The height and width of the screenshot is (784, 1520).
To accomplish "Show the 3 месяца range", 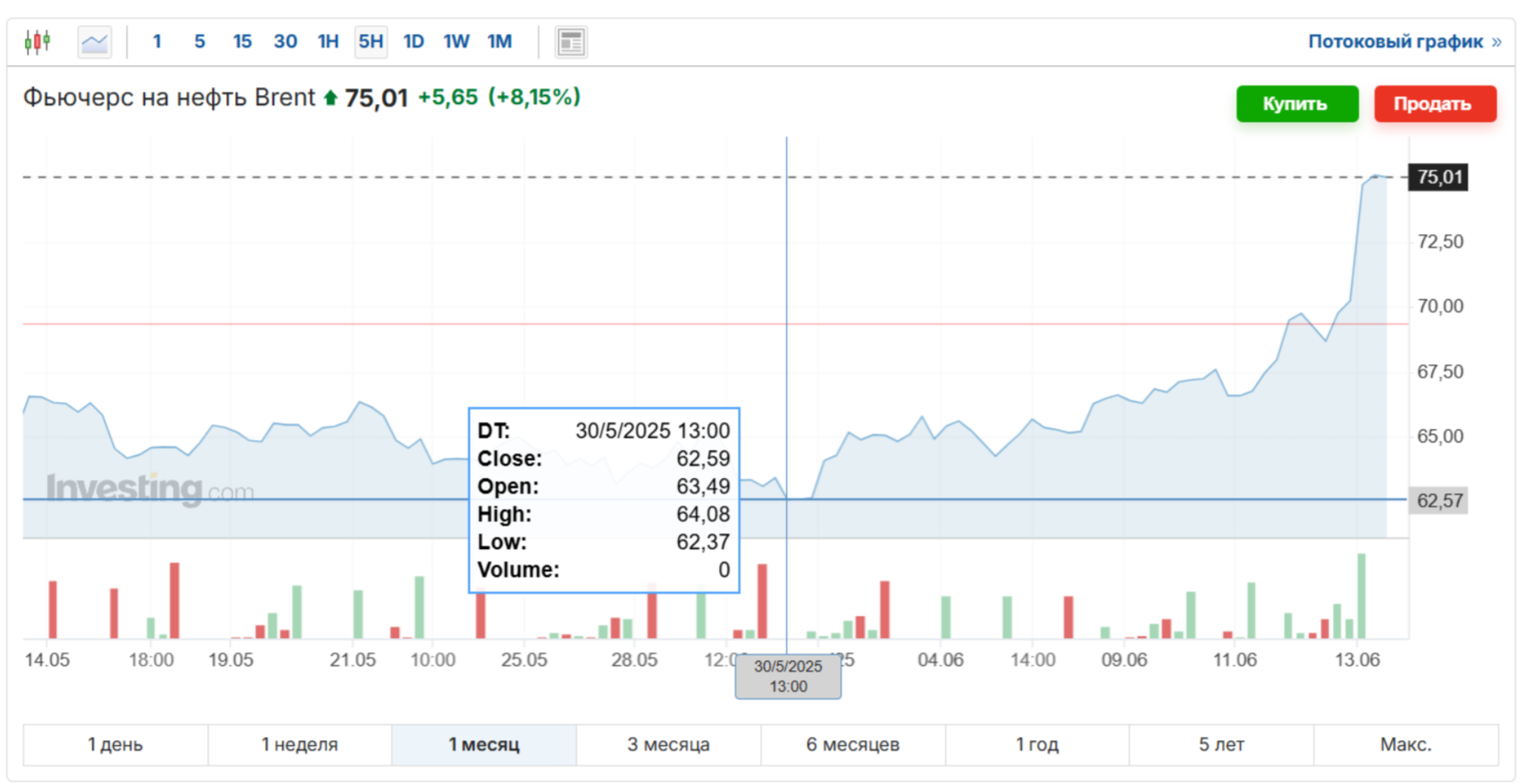I will point(668,745).
